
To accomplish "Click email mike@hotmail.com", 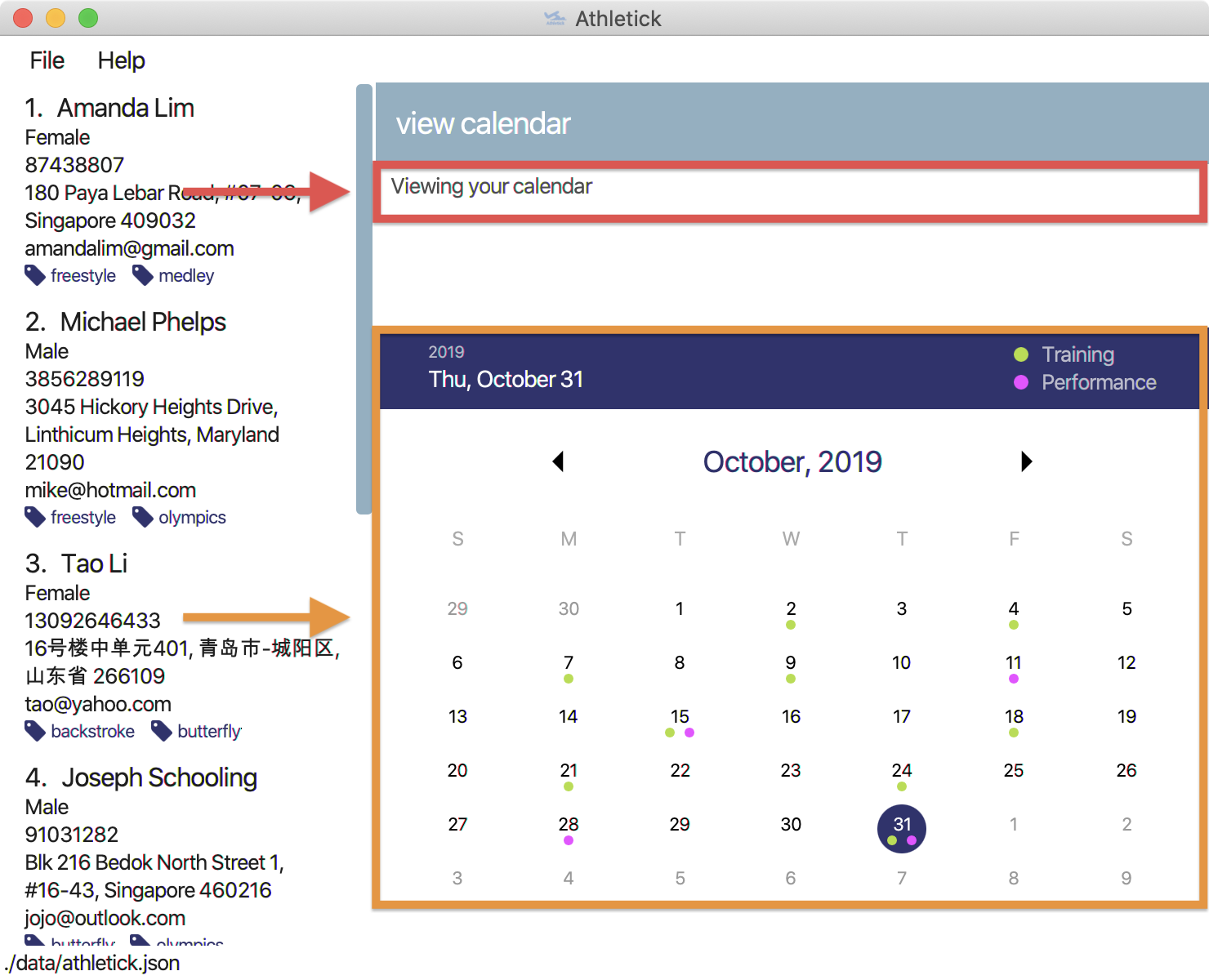I will point(110,490).
